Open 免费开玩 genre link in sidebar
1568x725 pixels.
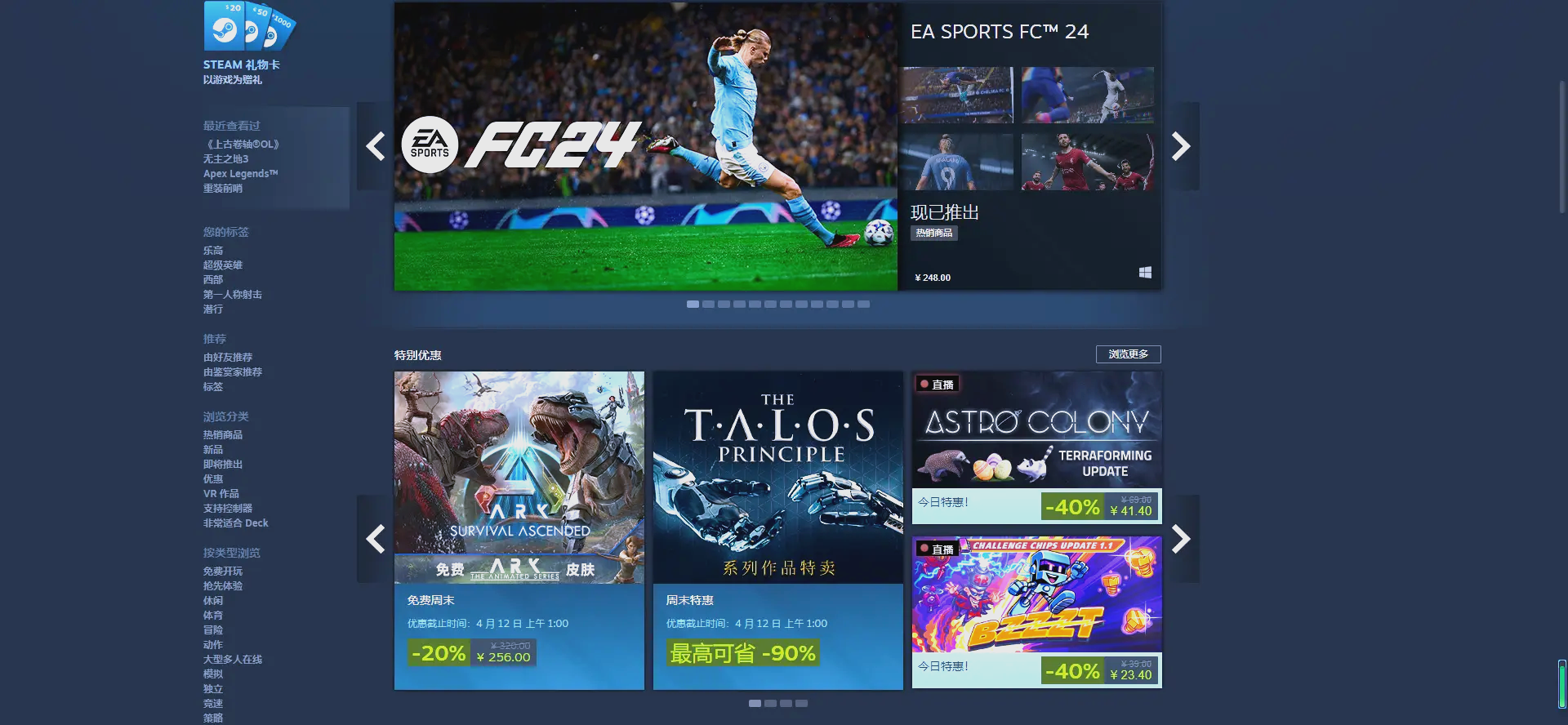click(x=223, y=572)
